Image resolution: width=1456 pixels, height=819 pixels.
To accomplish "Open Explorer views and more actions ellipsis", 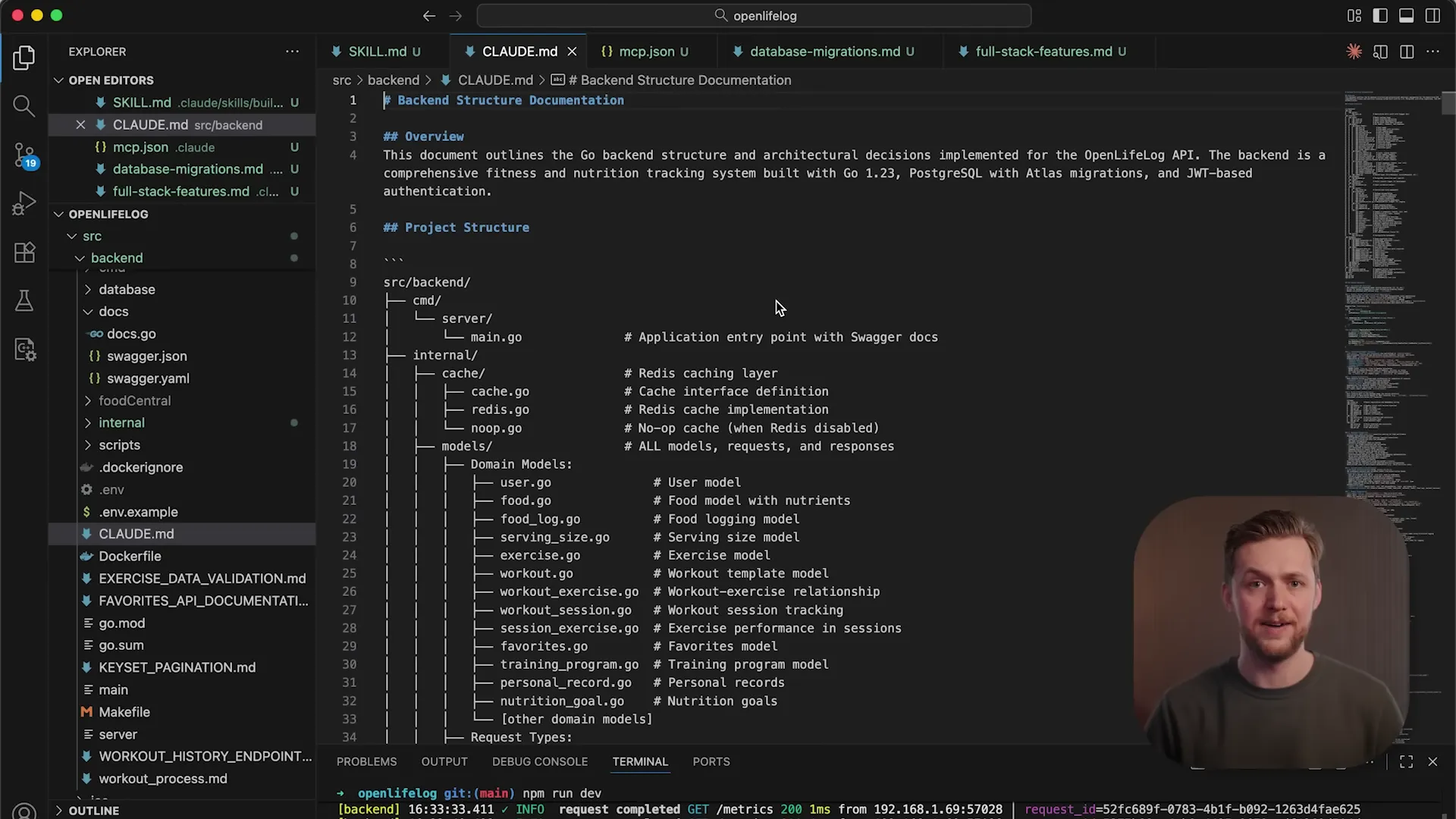I will tap(292, 52).
